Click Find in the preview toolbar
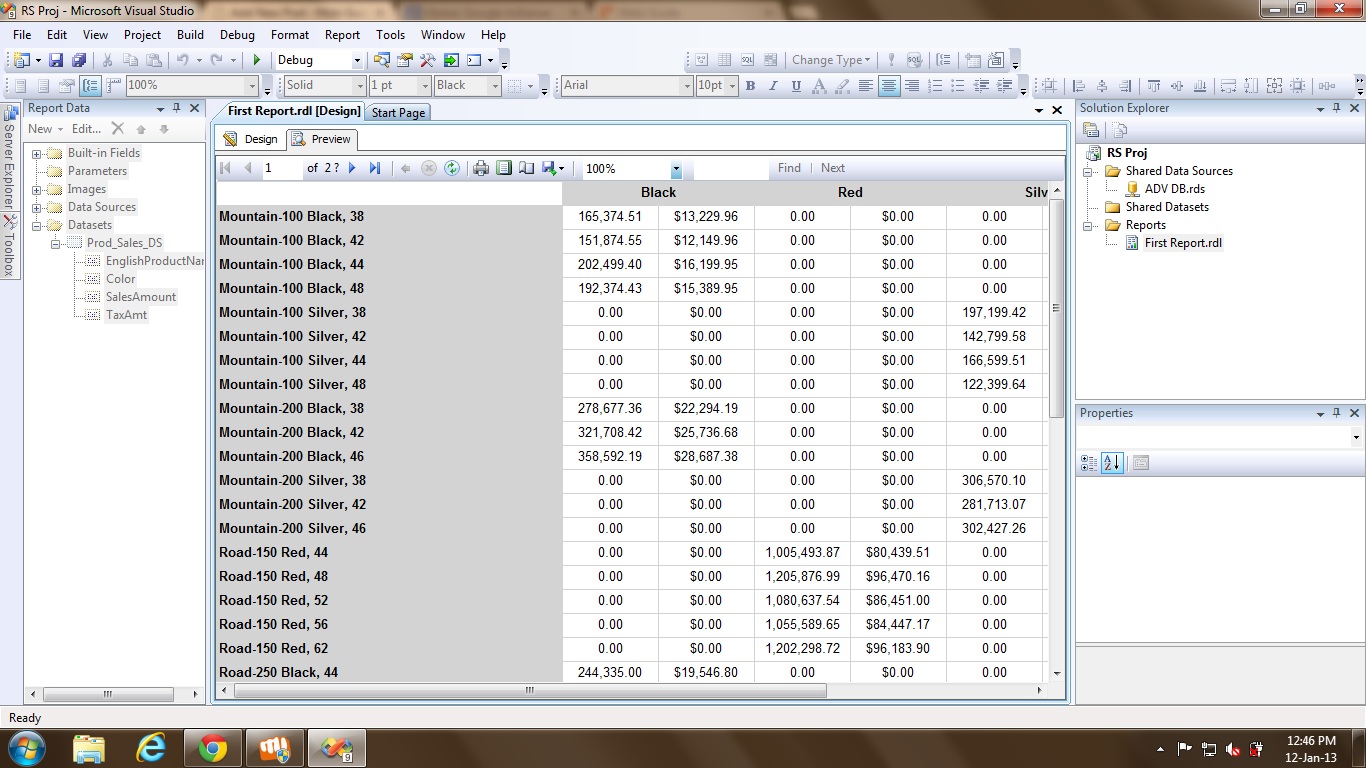 point(789,168)
